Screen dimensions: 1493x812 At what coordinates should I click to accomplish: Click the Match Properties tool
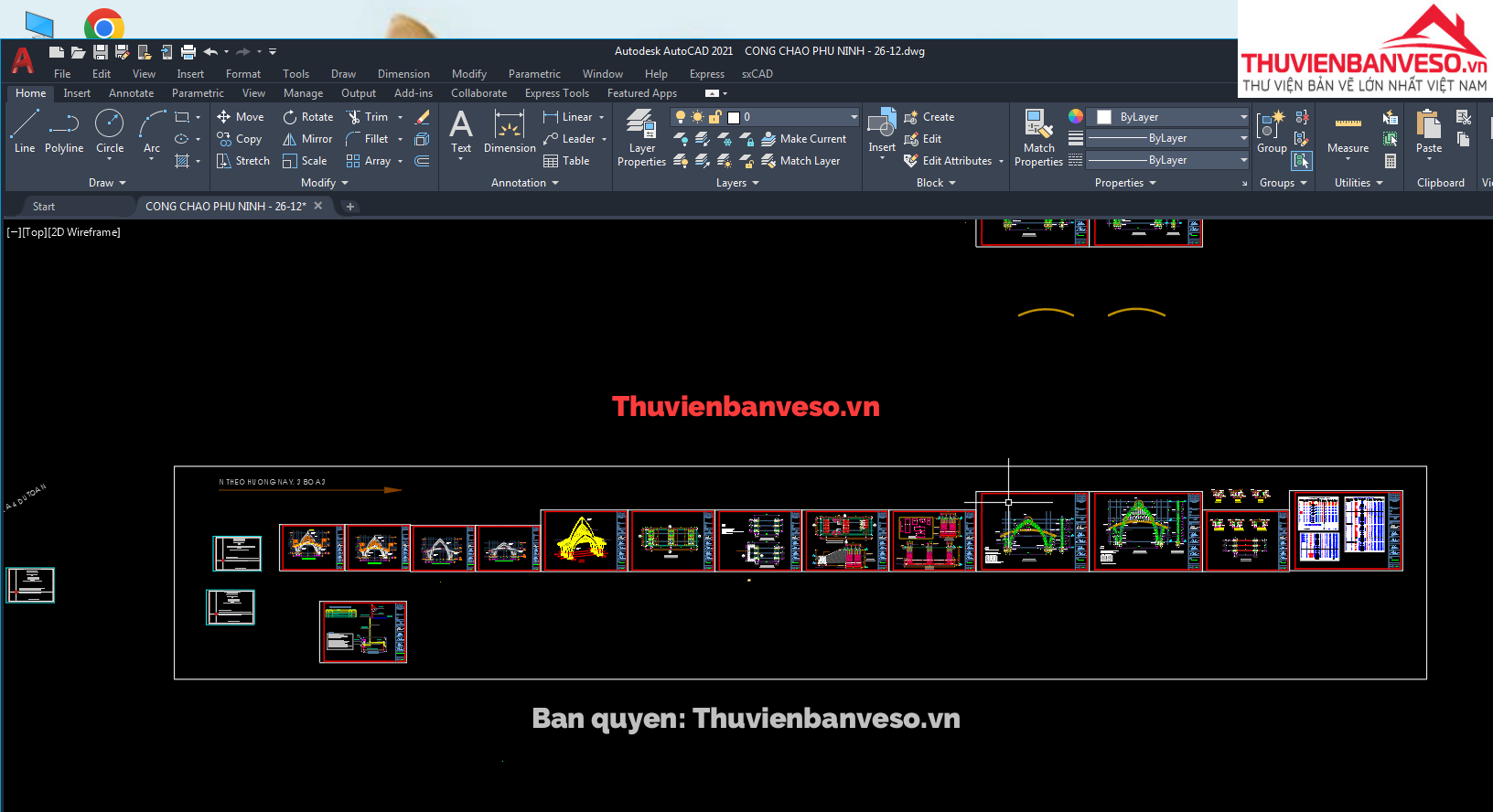1038,137
